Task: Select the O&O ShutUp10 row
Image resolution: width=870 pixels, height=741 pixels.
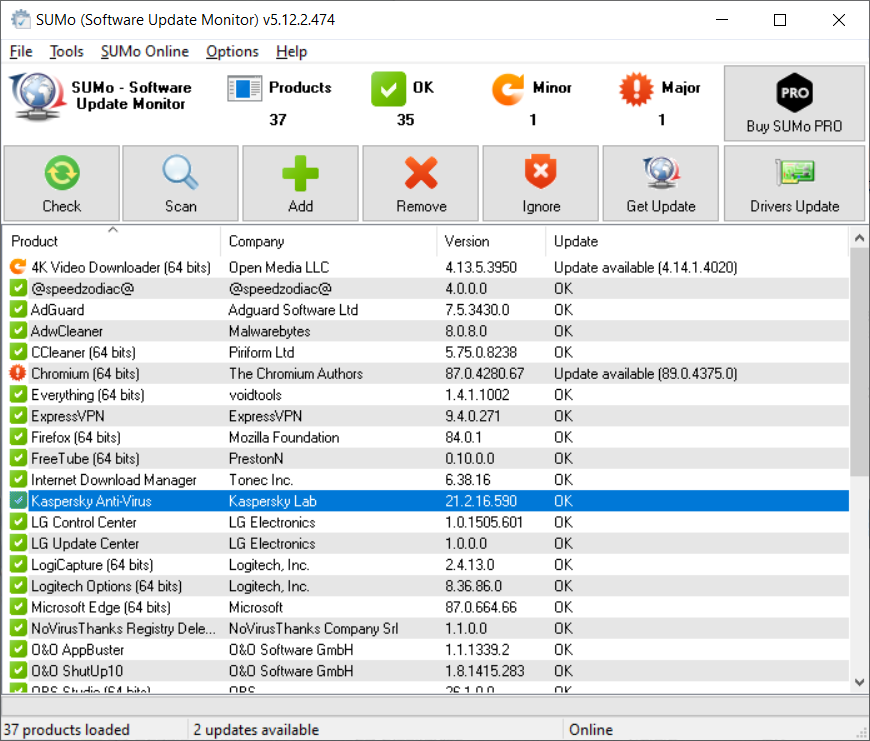Action: [x=426, y=671]
